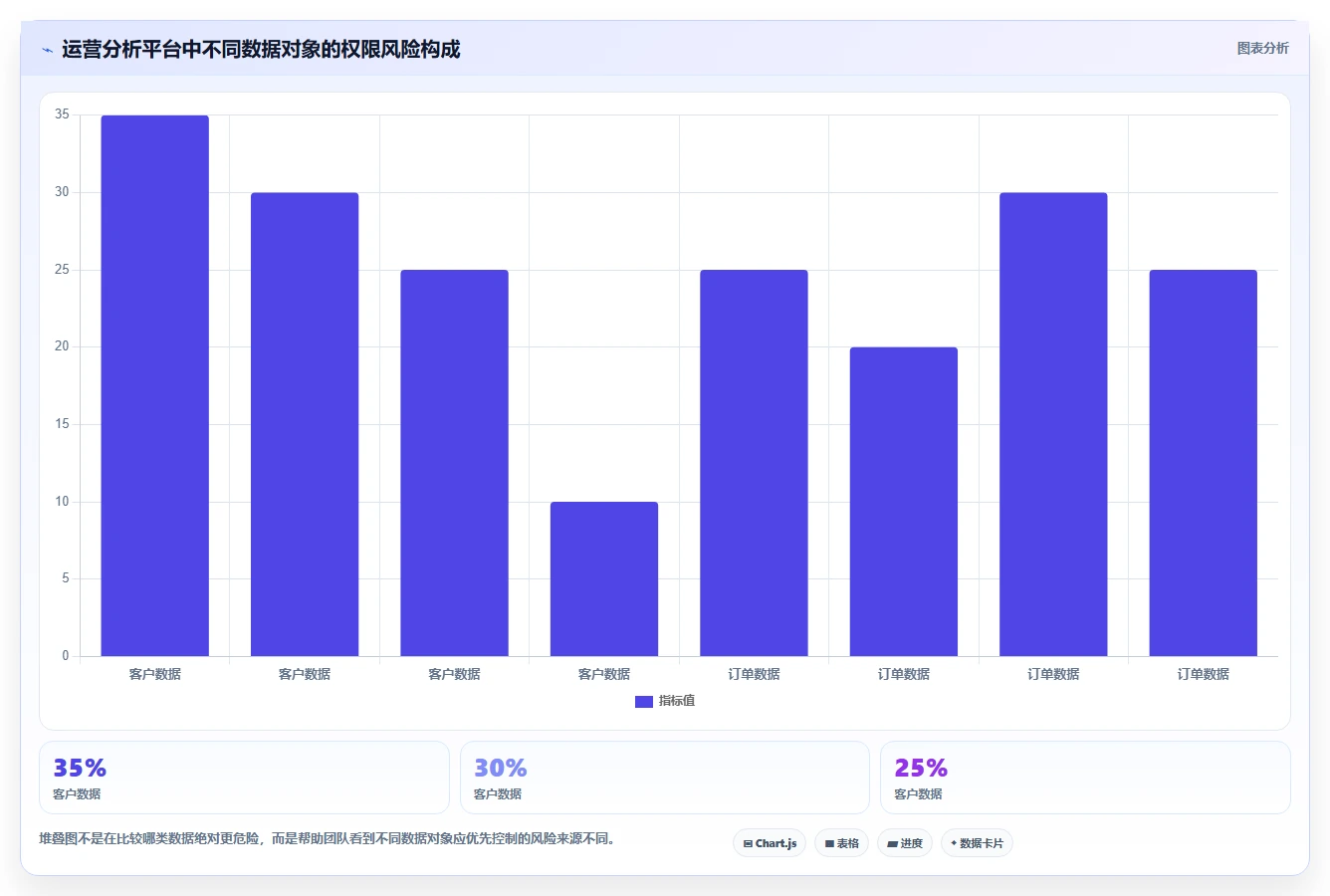Open the 25% 客户数据 stat card
Screen dimensions: 1330x896
pyautogui.click(x=1085, y=778)
